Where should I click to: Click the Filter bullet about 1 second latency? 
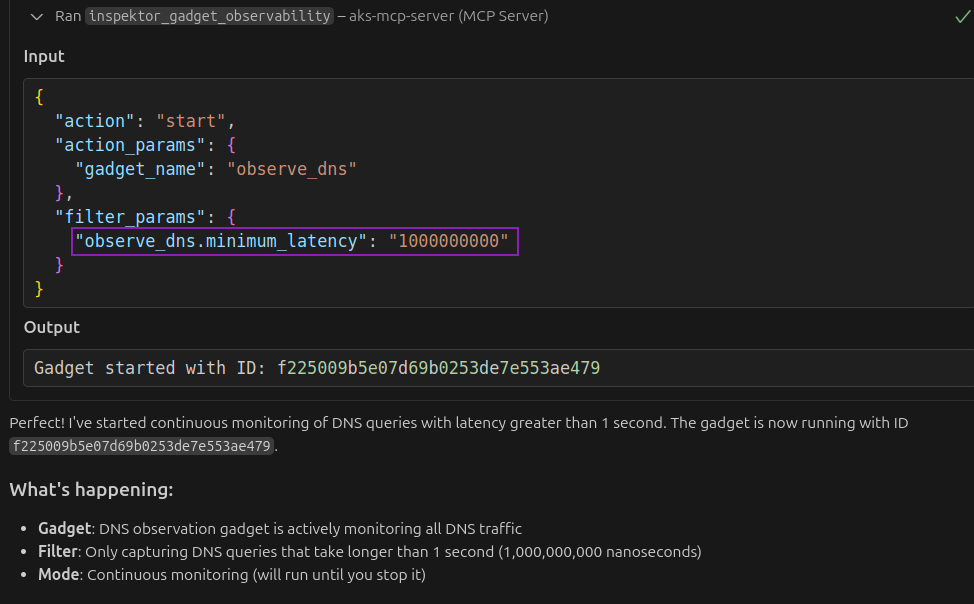370,552
